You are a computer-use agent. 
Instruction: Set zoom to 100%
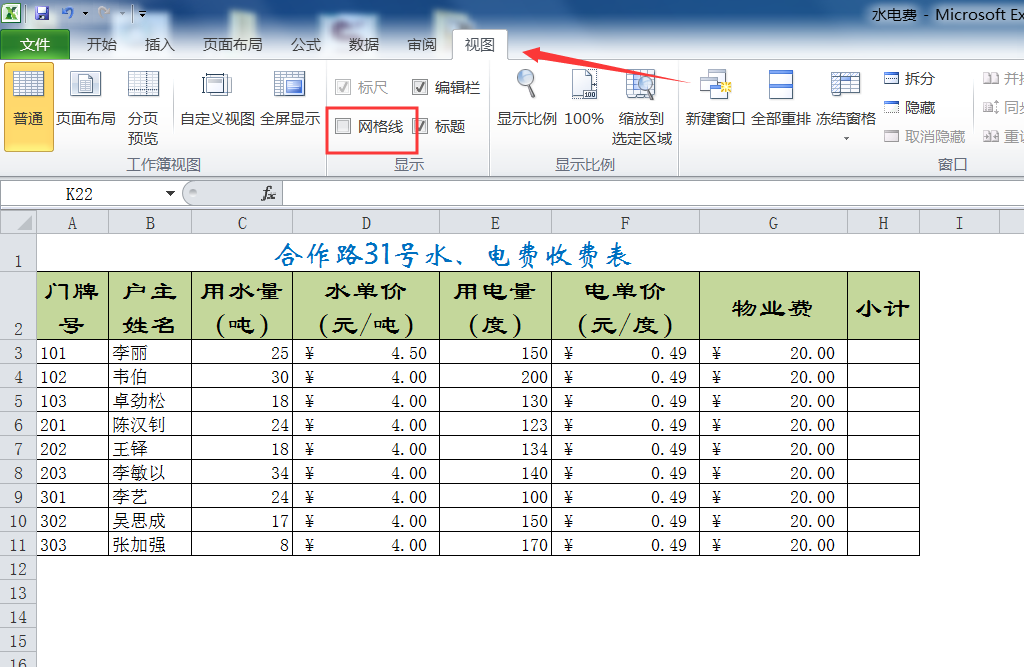tap(584, 104)
